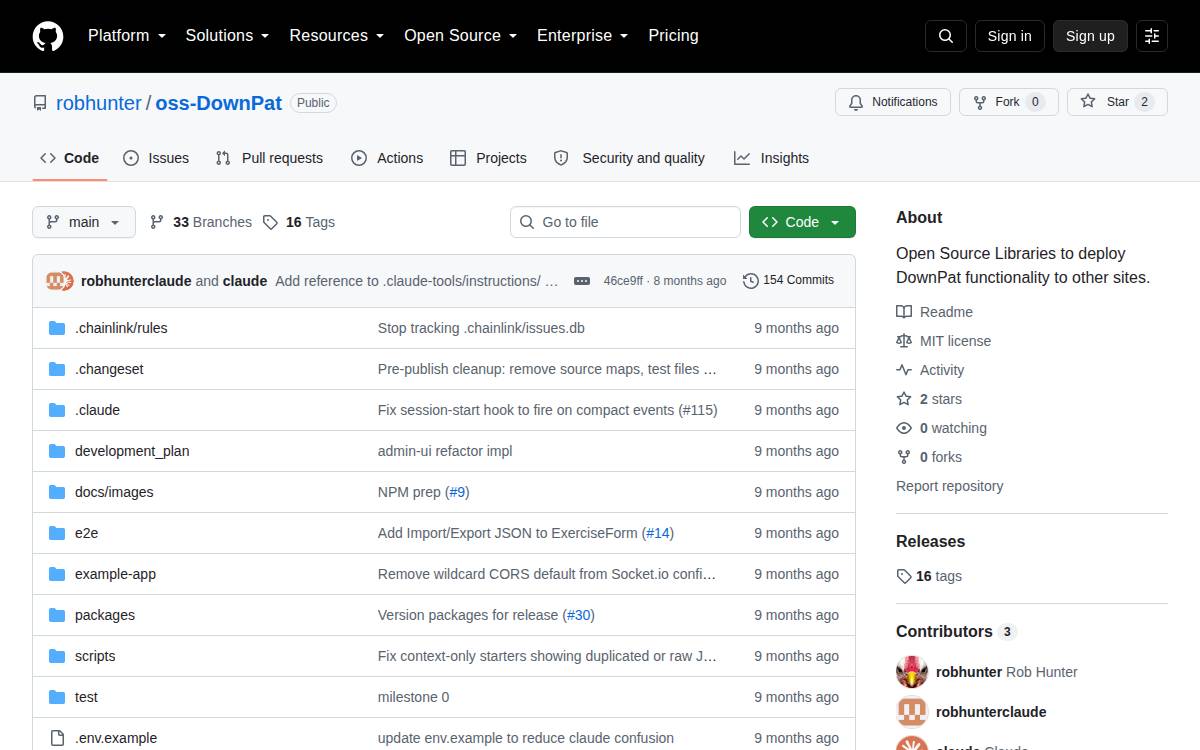The width and height of the screenshot is (1200, 750).
Task: Open pull request #30 link
Action: tap(579, 615)
